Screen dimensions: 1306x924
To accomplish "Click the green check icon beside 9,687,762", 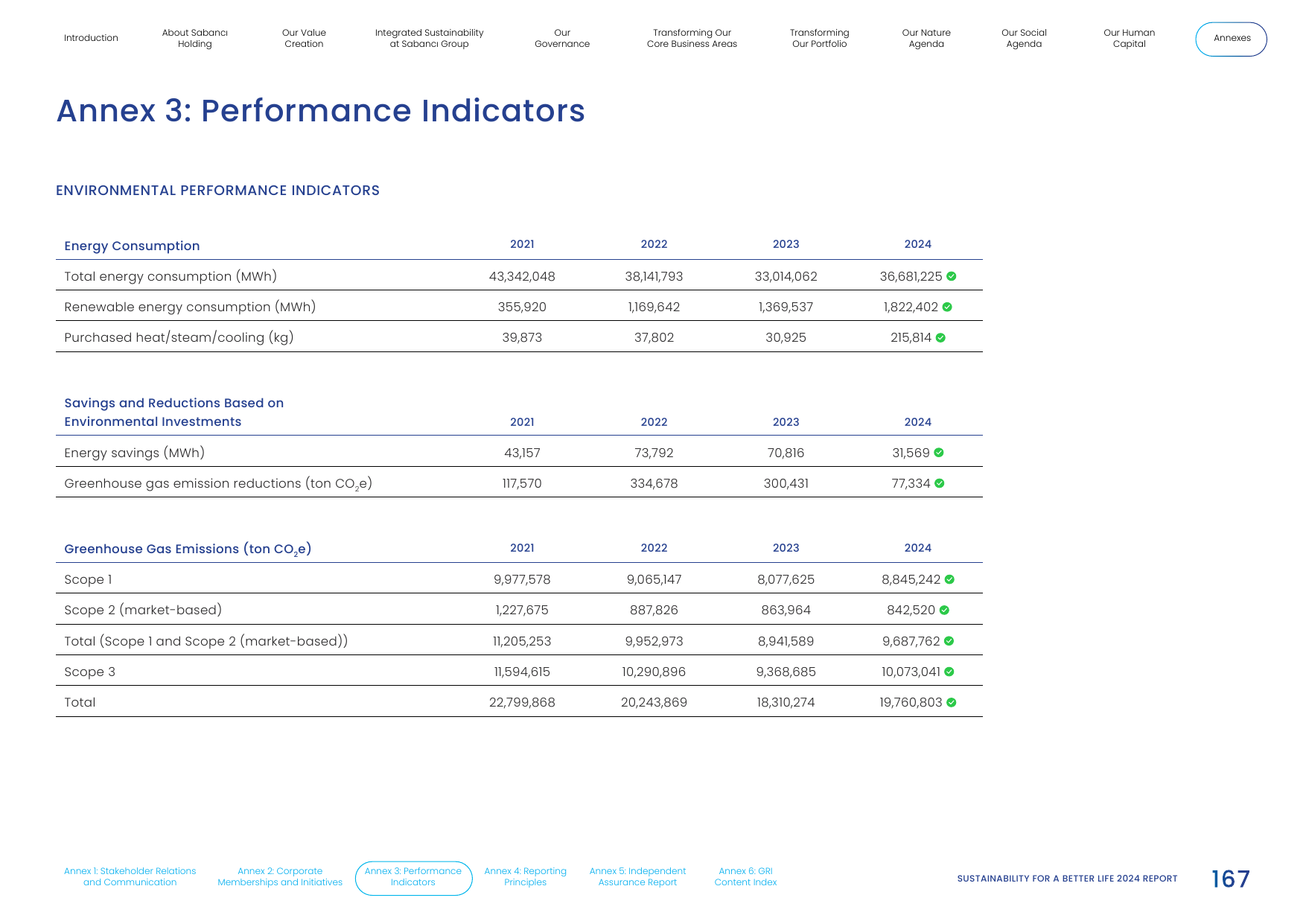I will tap(949, 641).
